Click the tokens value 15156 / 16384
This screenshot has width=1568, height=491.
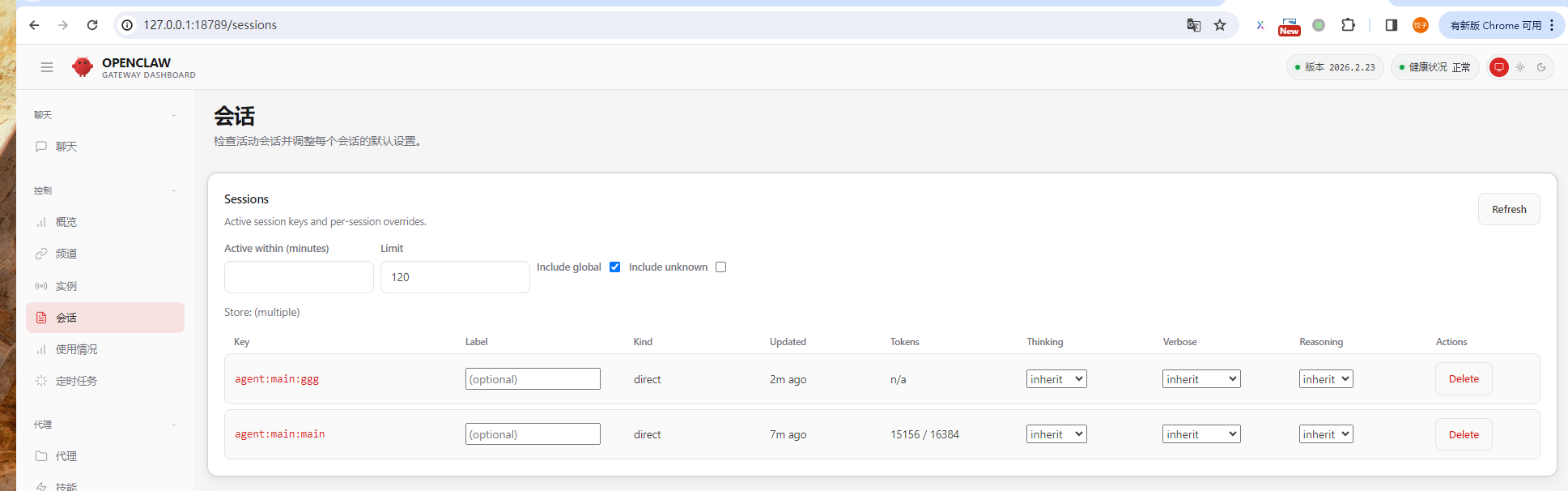[x=924, y=434]
